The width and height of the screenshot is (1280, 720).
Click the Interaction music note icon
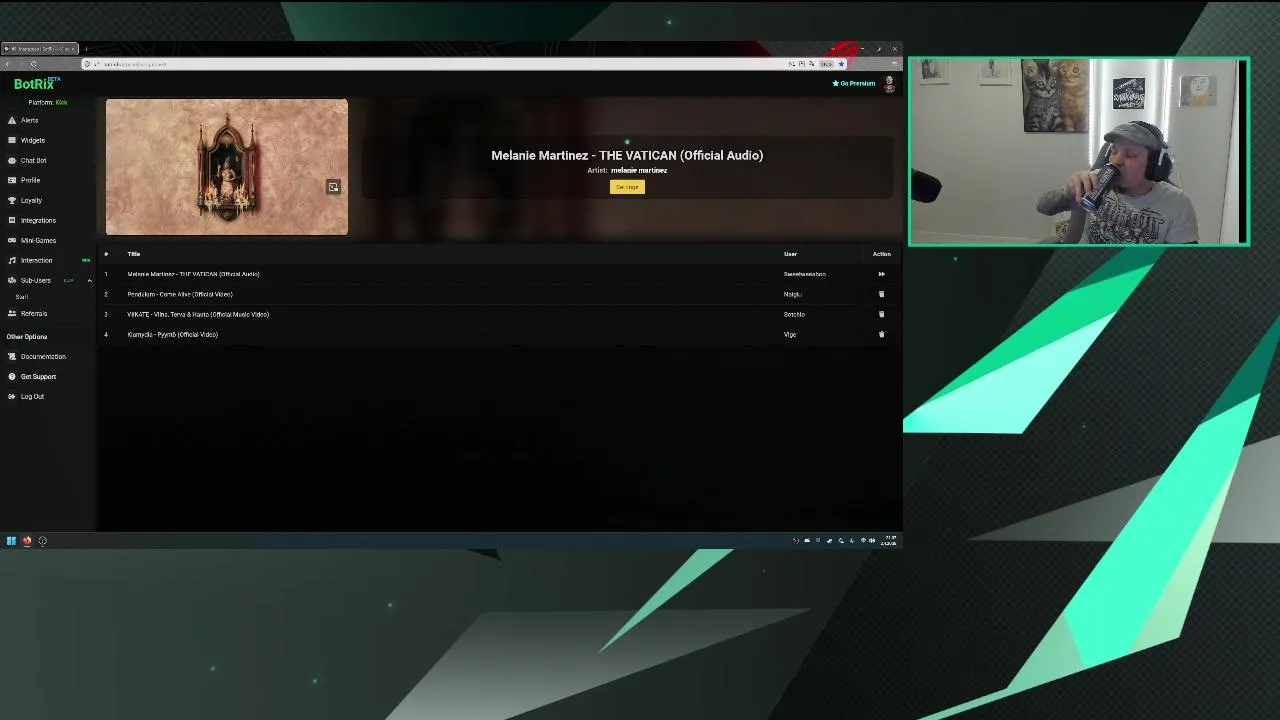click(x=11, y=260)
